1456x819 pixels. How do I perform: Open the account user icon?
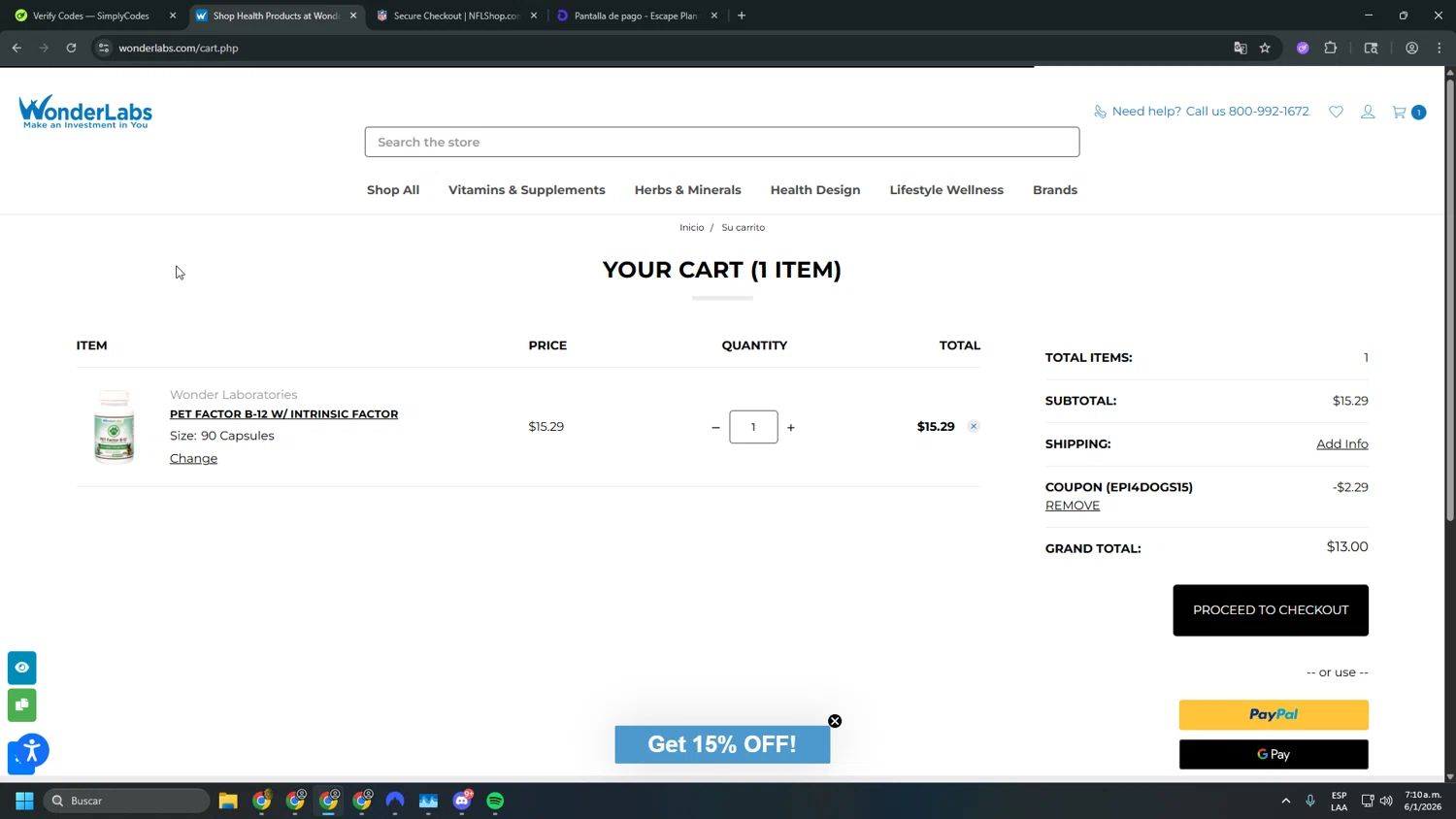1368,112
